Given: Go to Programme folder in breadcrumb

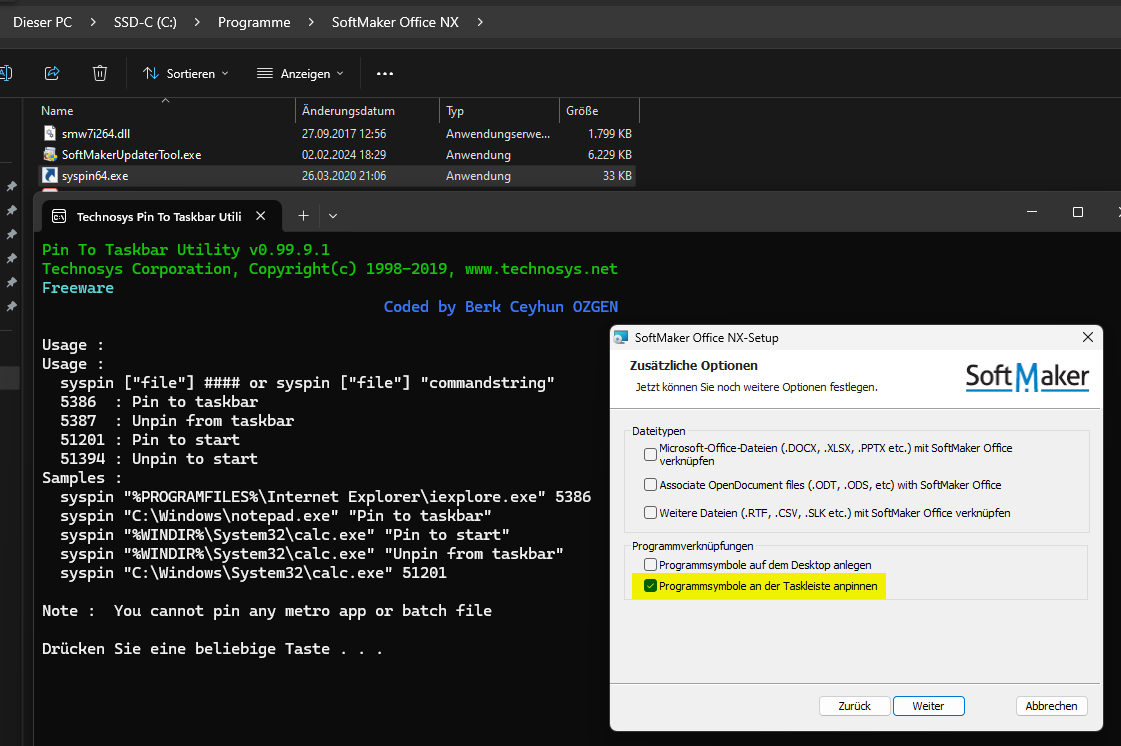Looking at the screenshot, I should tap(254, 22).
